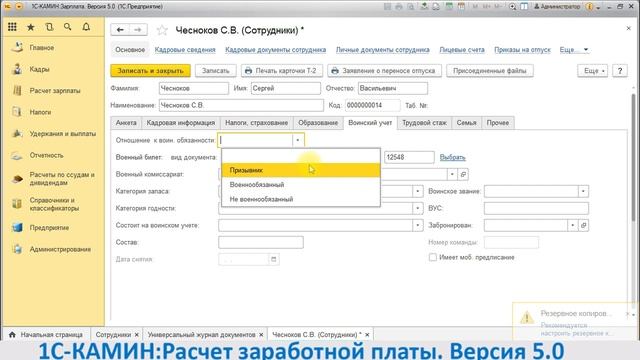
Task: Click the Состав input field
Action: point(261,242)
